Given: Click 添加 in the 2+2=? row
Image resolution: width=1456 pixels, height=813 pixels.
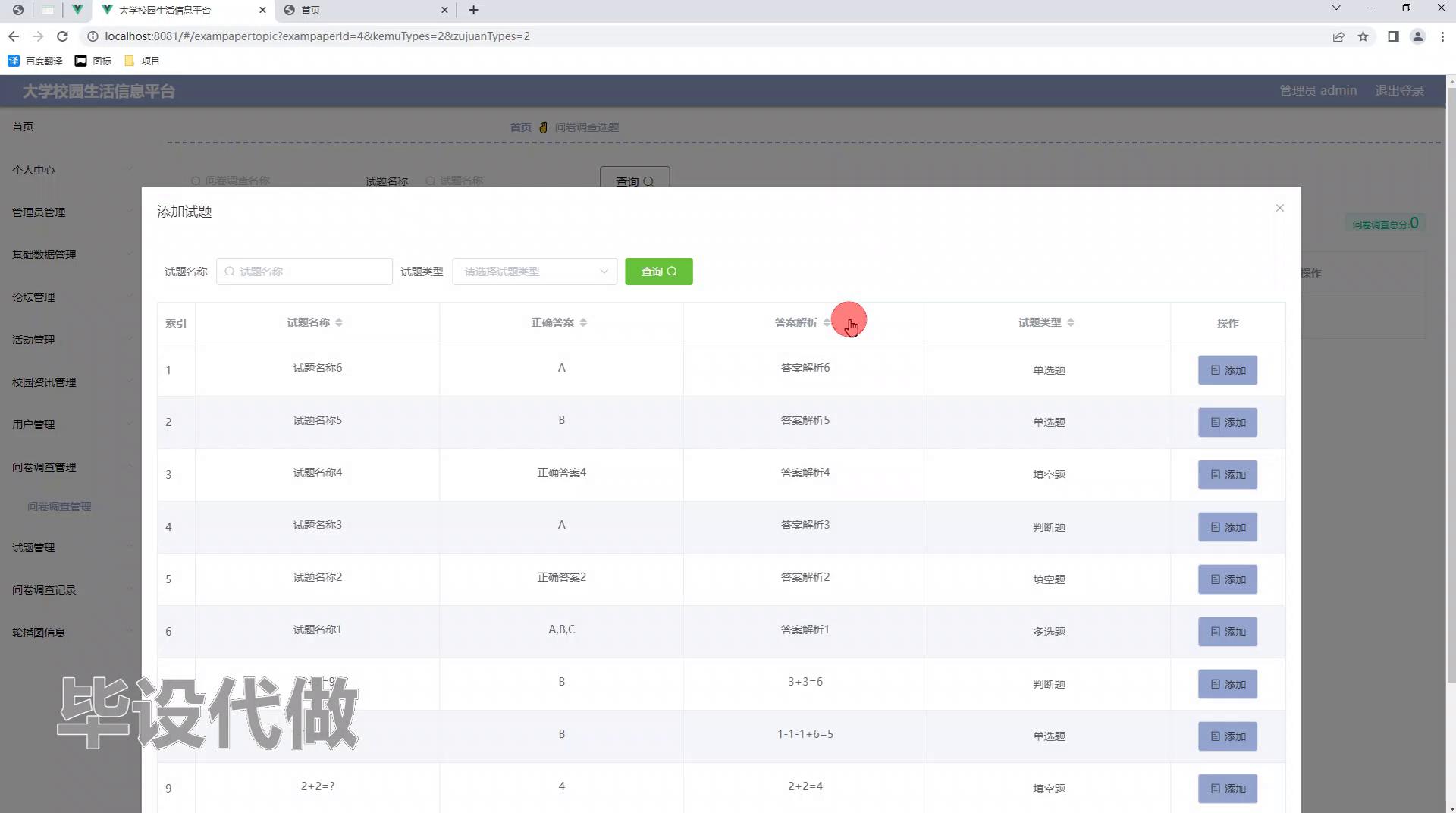Looking at the screenshot, I should coord(1227,789).
